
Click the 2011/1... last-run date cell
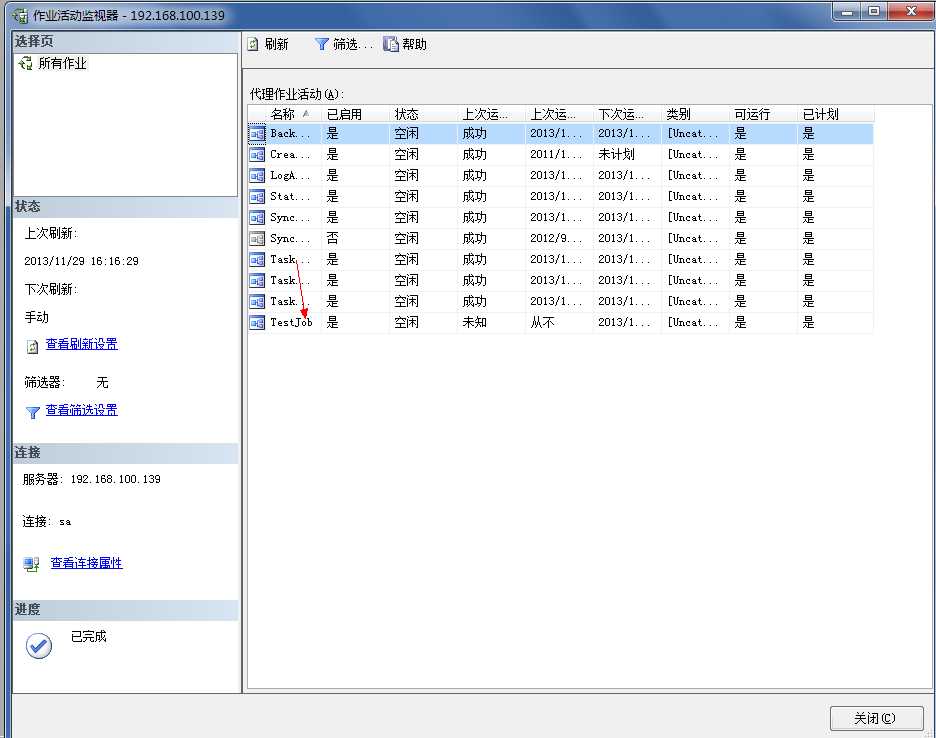point(556,155)
